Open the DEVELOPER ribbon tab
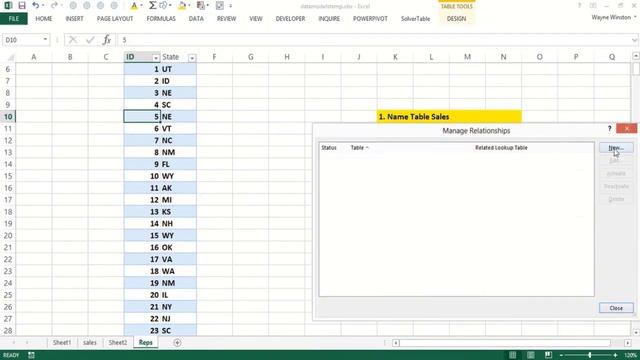640x360 pixels. point(290,19)
